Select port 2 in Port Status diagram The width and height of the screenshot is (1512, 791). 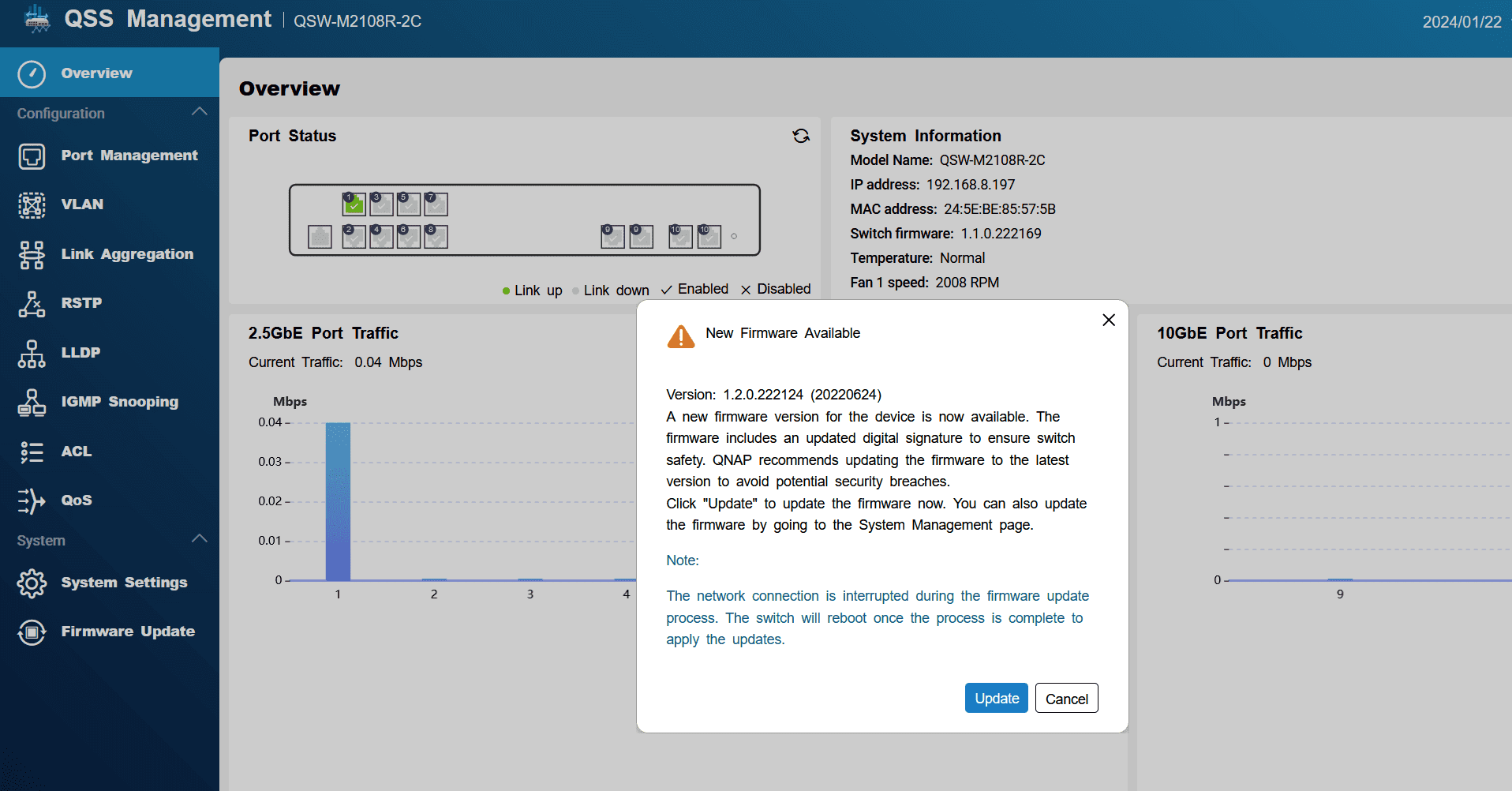(354, 237)
